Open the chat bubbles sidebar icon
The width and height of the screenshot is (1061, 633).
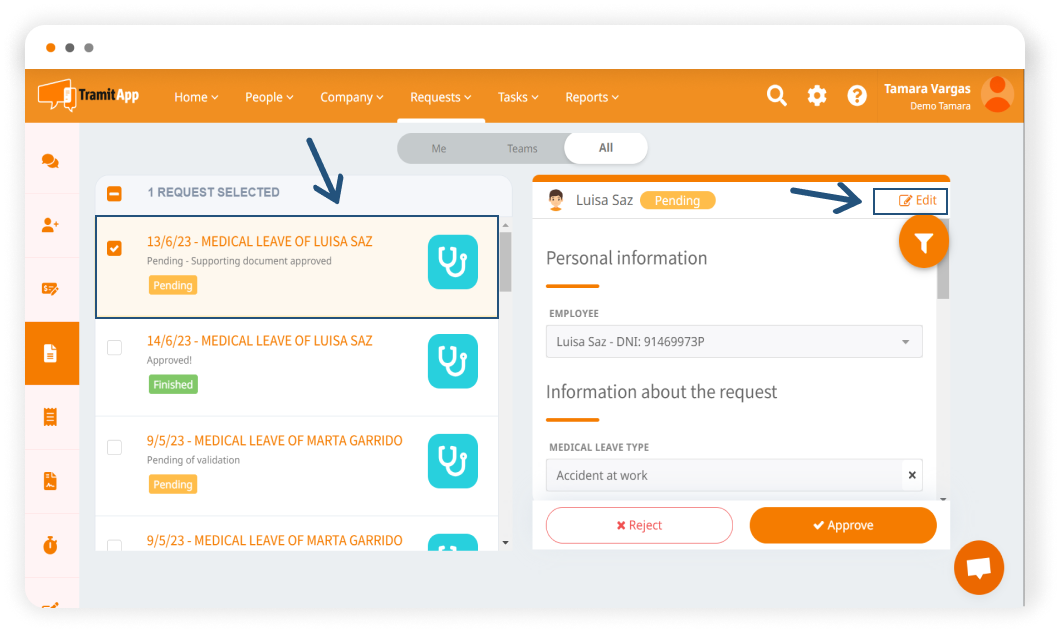click(50, 161)
